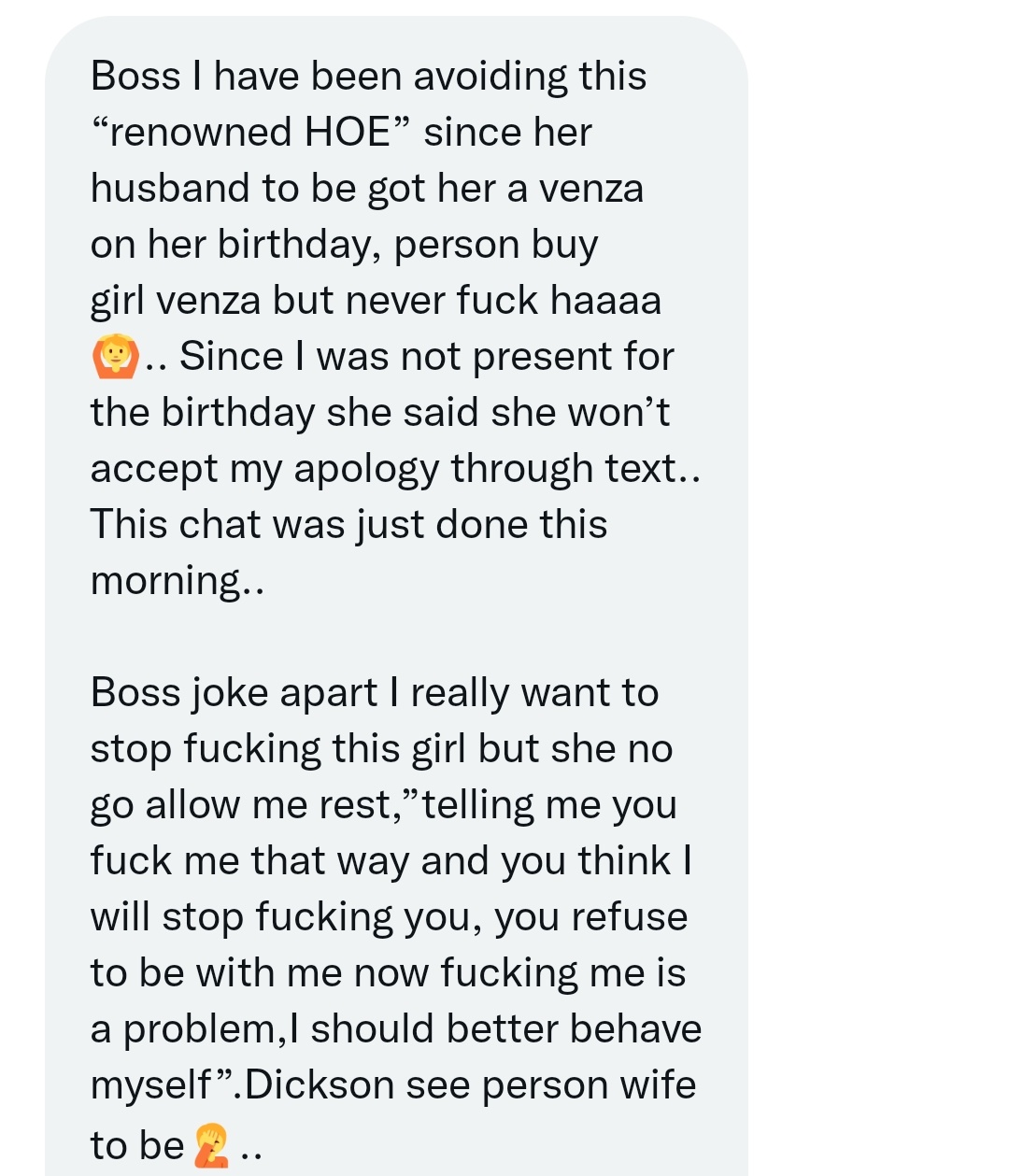1009x1176 pixels.
Task: Click "Boss joke apart" starting second paragraph
Action: pos(234,693)
